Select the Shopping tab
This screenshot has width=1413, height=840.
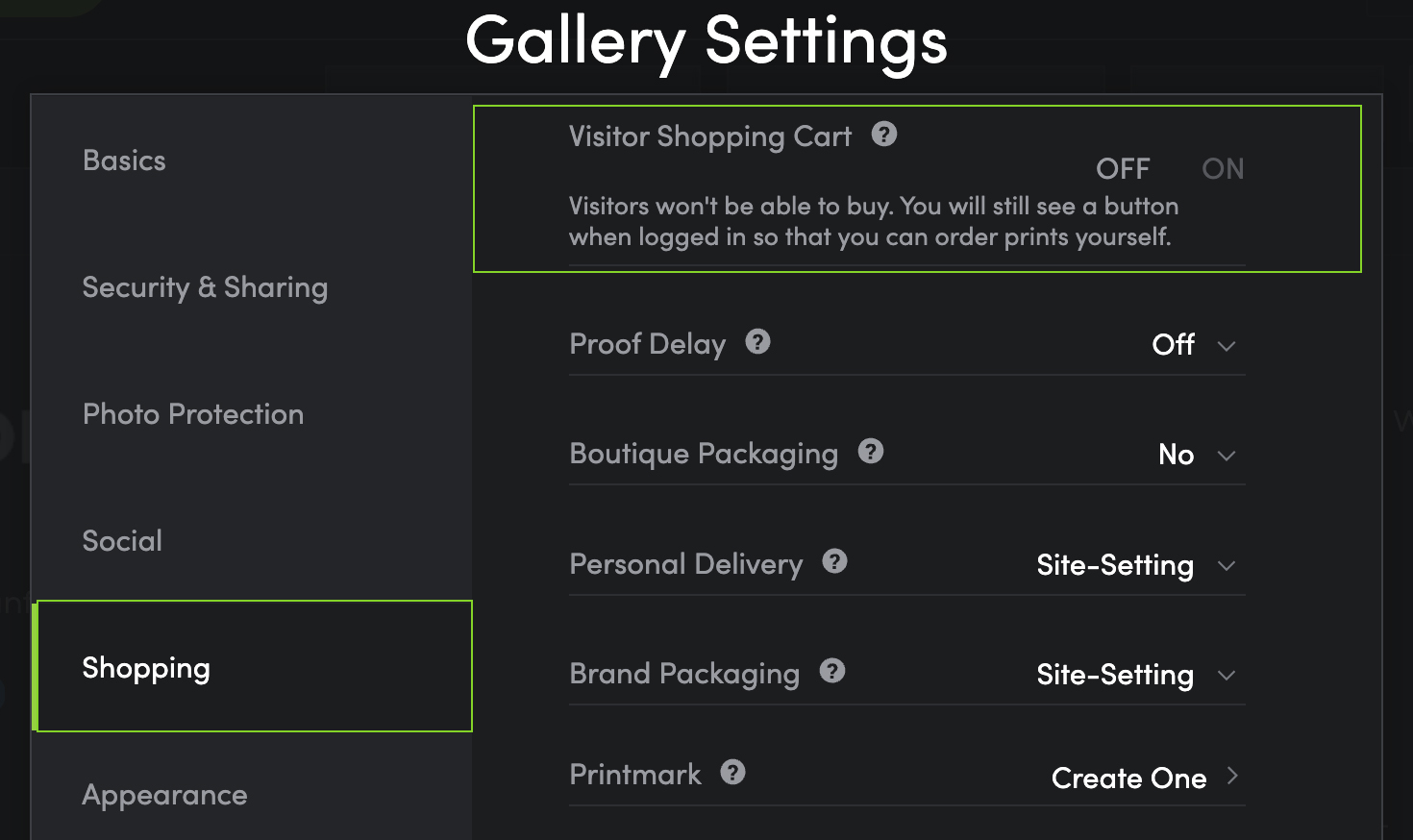pos(252,667)
